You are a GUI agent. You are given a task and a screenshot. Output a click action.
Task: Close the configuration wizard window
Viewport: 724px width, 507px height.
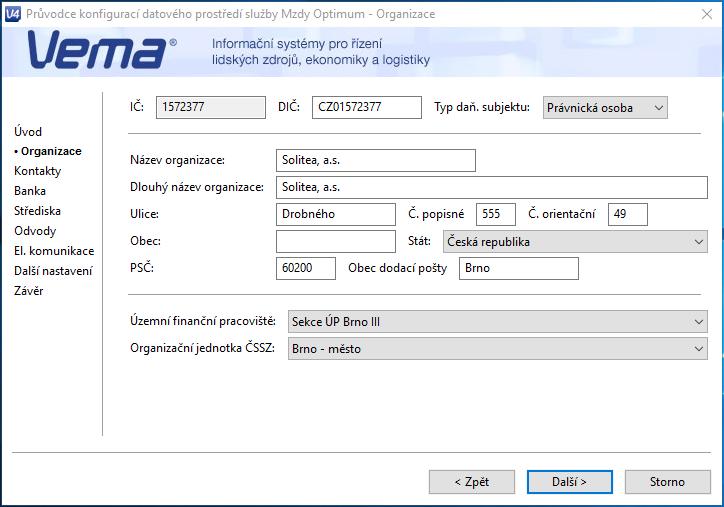(706, 14)
